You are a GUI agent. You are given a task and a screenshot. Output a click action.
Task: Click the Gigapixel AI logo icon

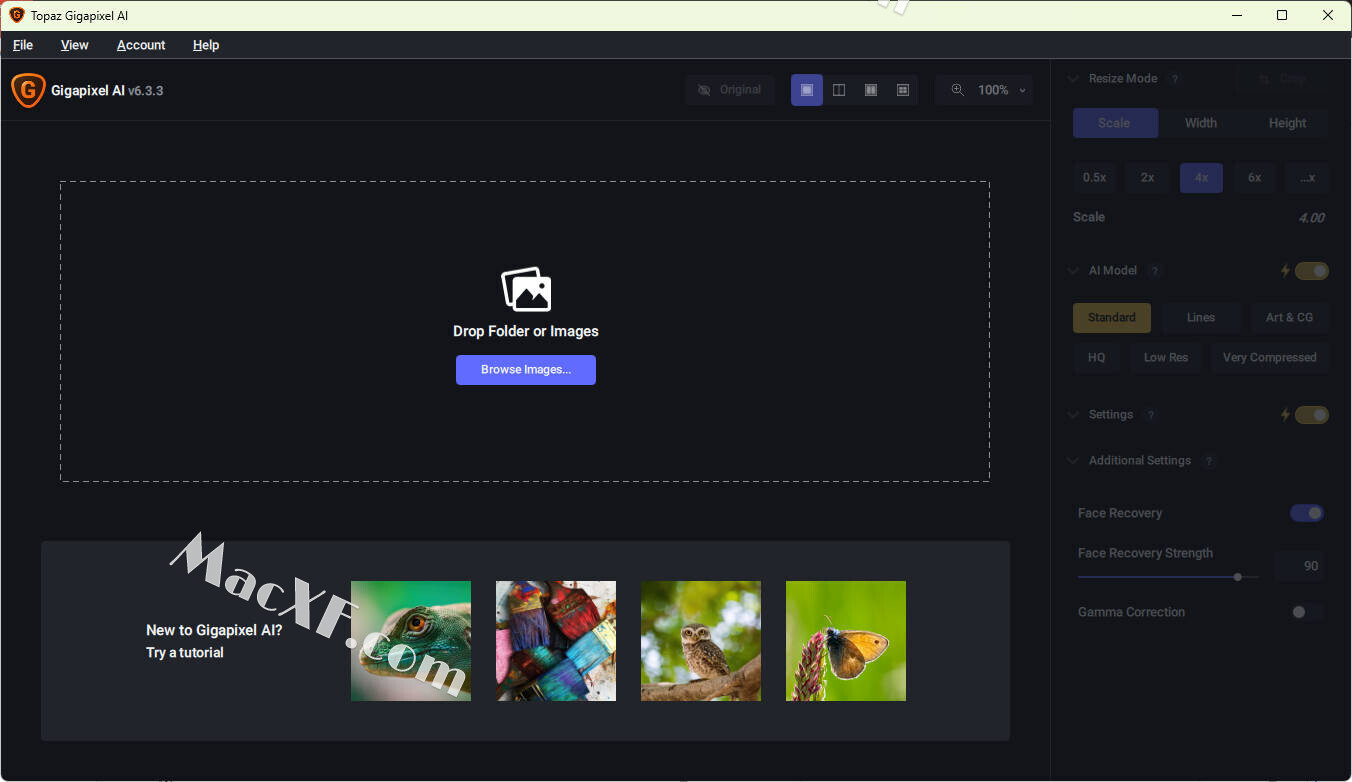point(28,90)
